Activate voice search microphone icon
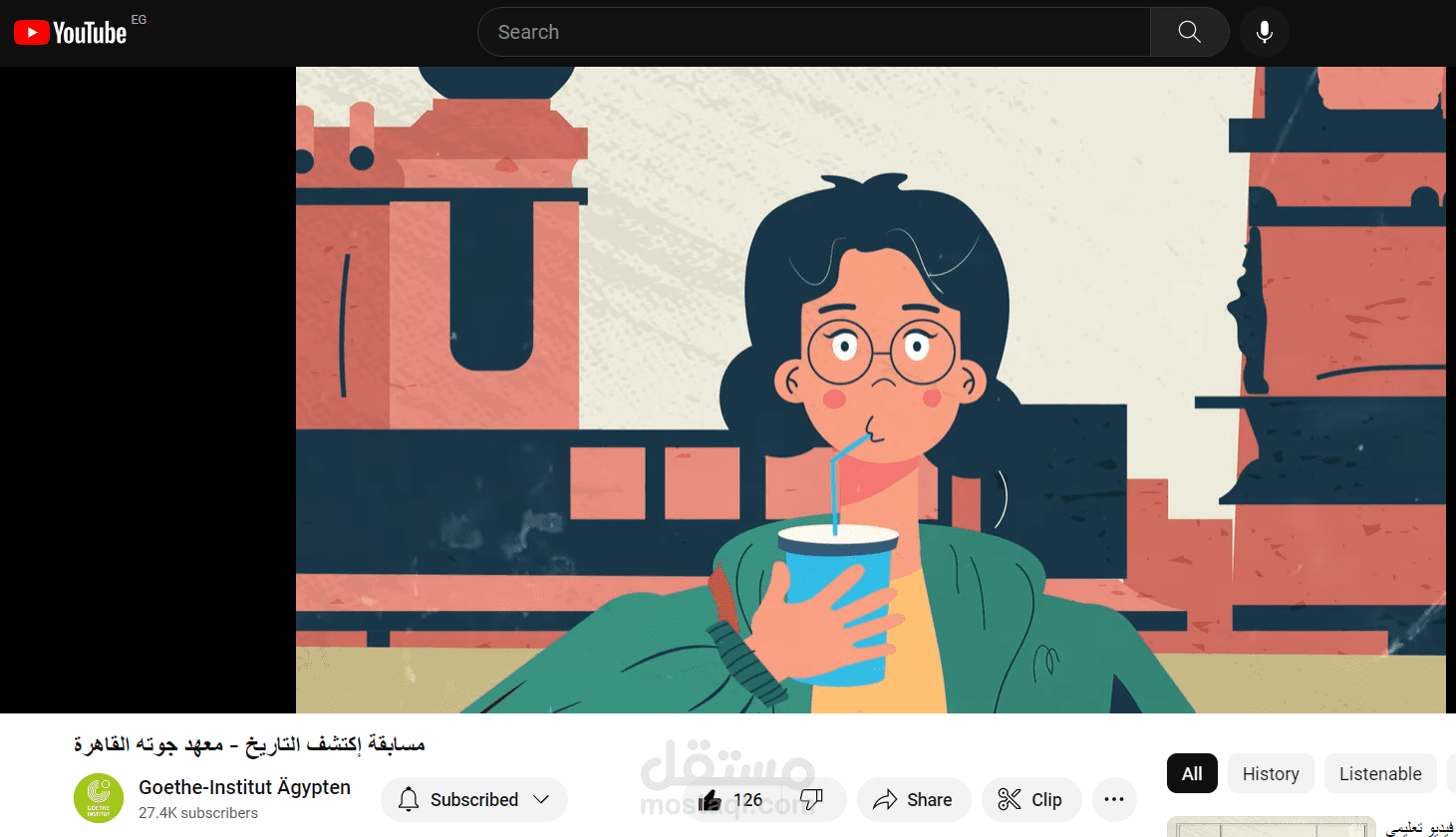This screenshot has width=1456, height=837. [1264, 32]
